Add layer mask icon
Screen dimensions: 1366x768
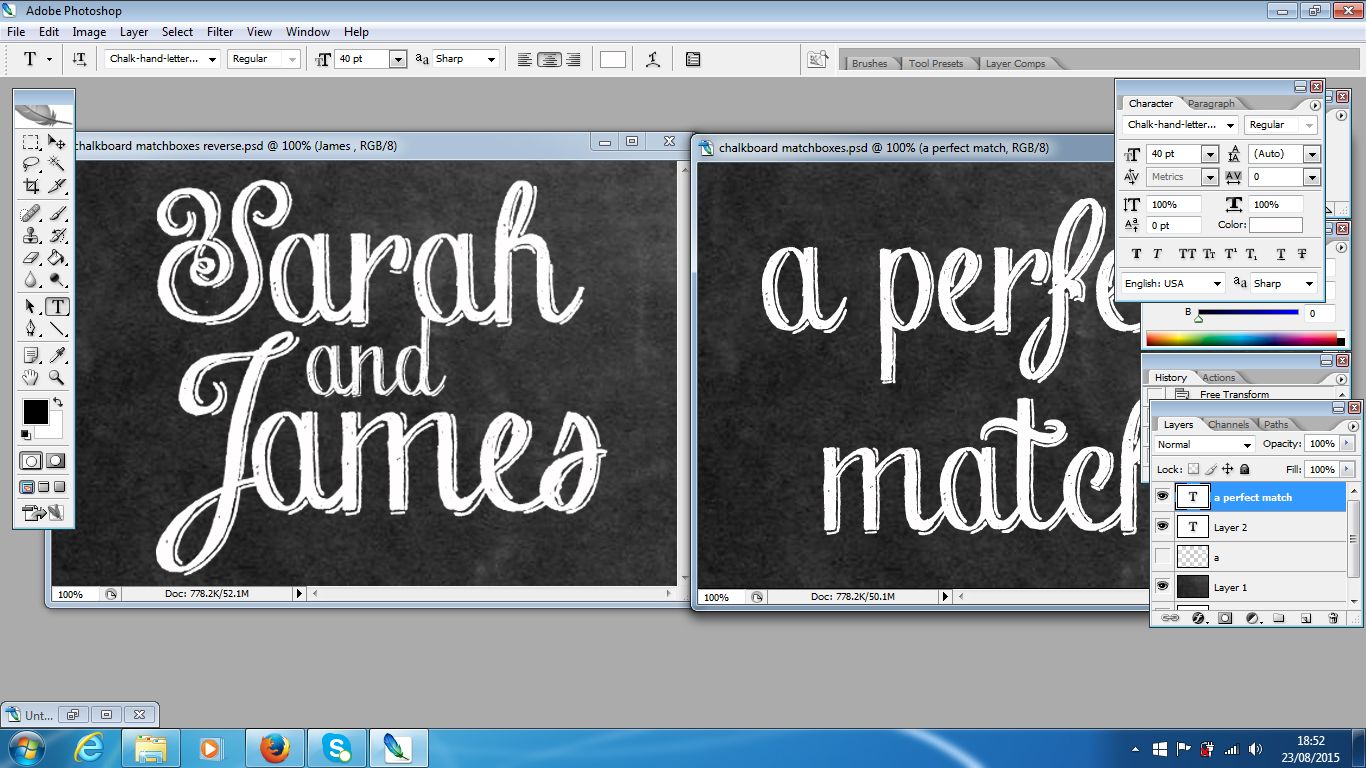[1225, 618]
